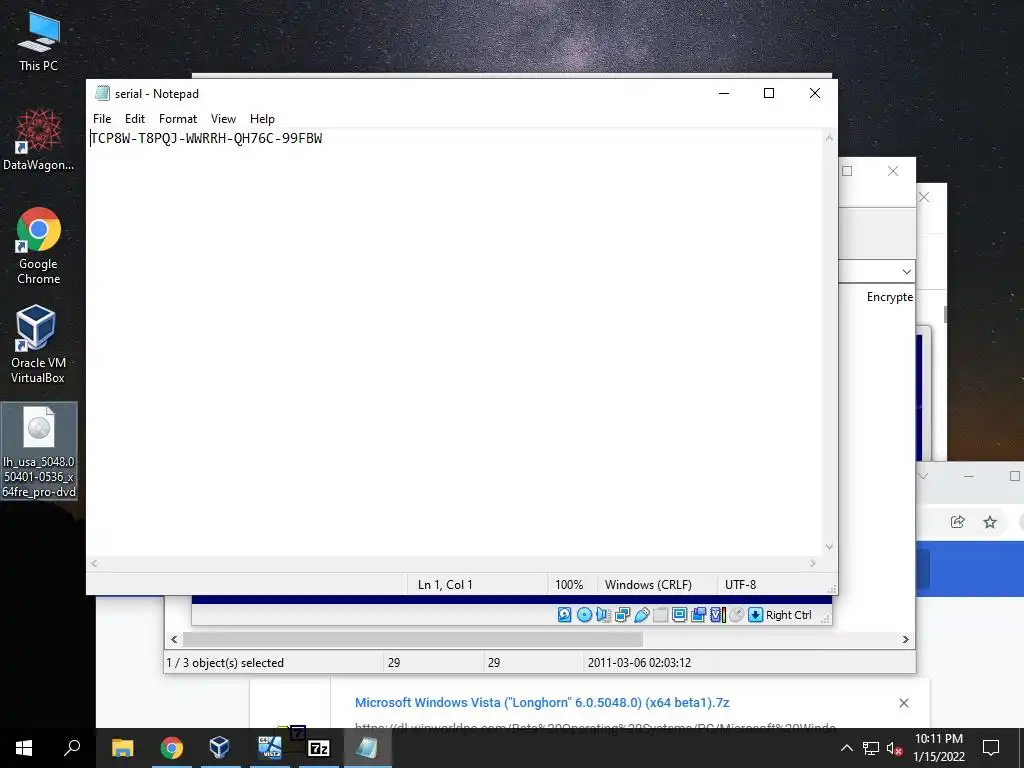Click the muted volume tray icon
This screenshot has height=768, width=1024.
(895, 748)
